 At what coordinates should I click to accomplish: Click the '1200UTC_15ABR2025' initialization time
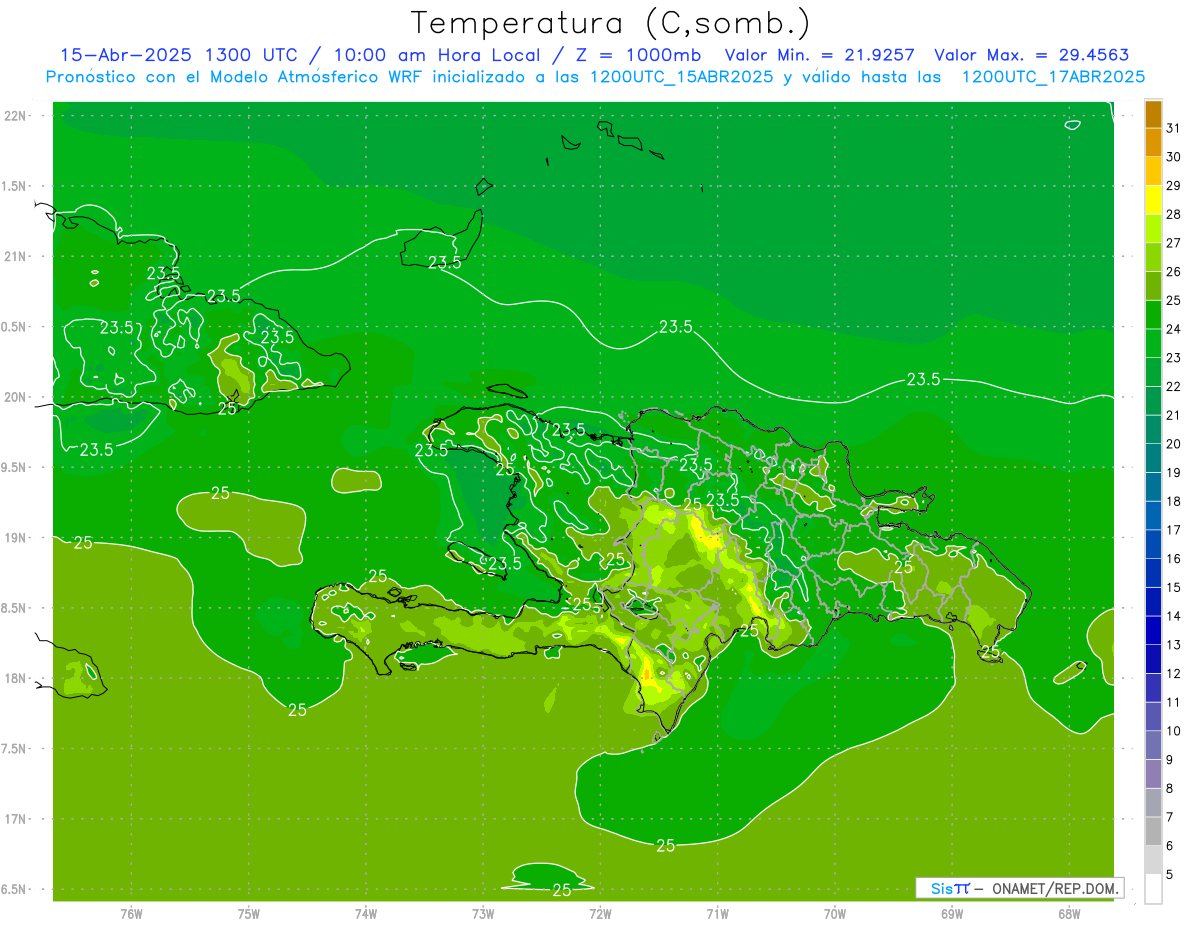pyautogui.click(x=681, y=77)
